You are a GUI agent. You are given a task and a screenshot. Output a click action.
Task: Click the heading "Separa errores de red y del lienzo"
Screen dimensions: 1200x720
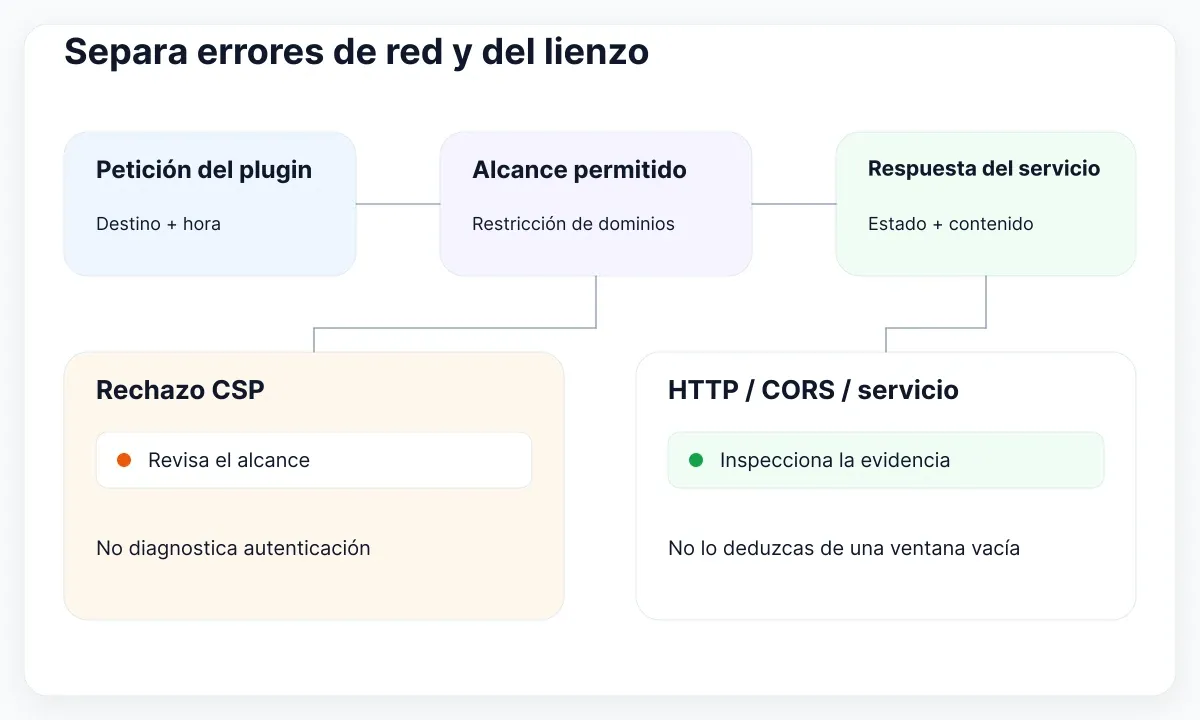pos(356,52)
